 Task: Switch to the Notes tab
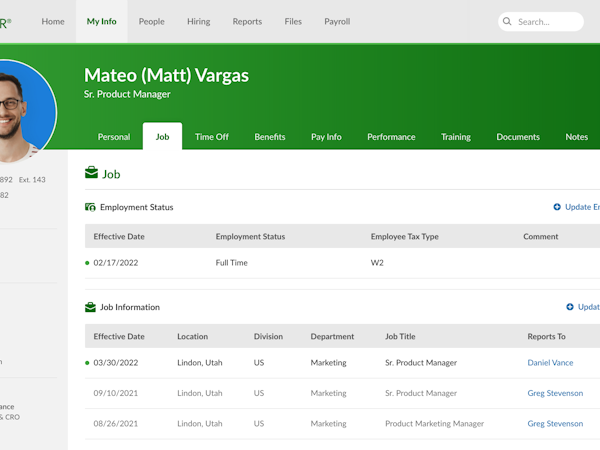pos(577,137)
